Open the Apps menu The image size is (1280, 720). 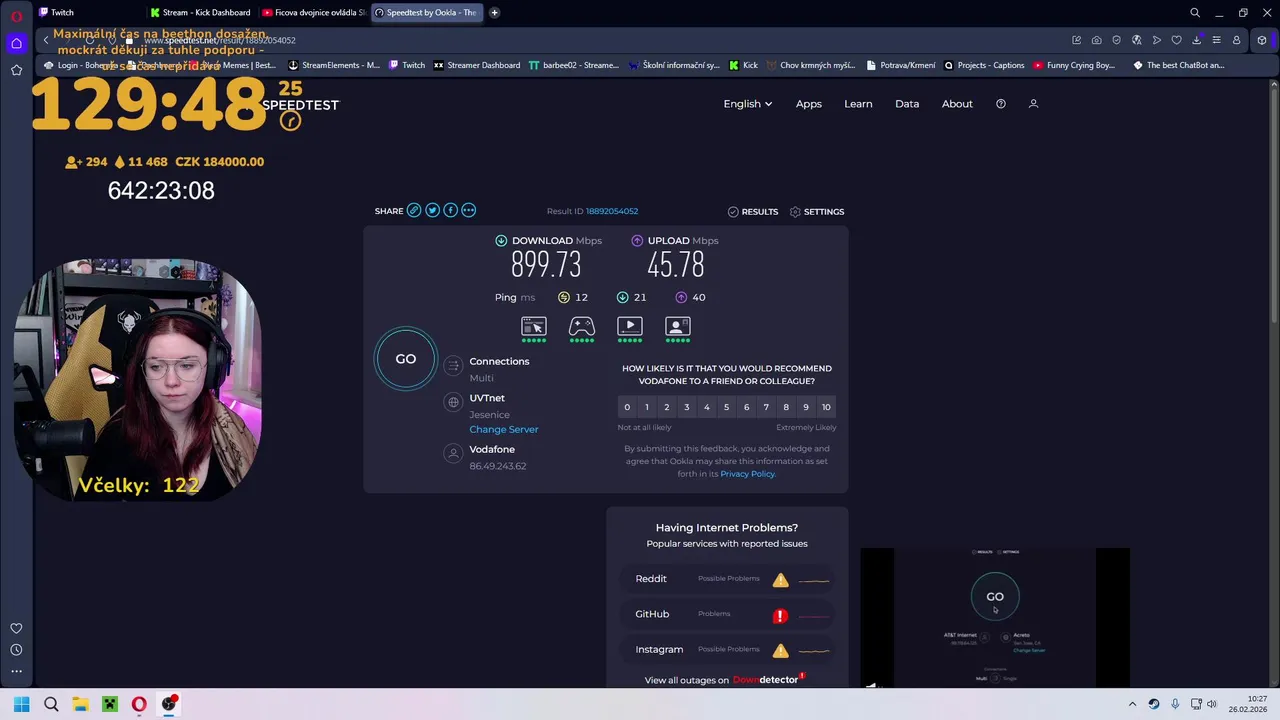tap(809, 104)
